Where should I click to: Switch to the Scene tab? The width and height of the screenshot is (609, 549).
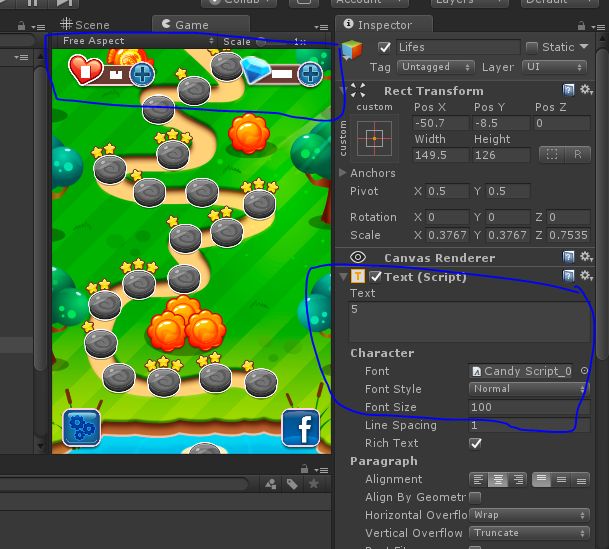point(85,24)
